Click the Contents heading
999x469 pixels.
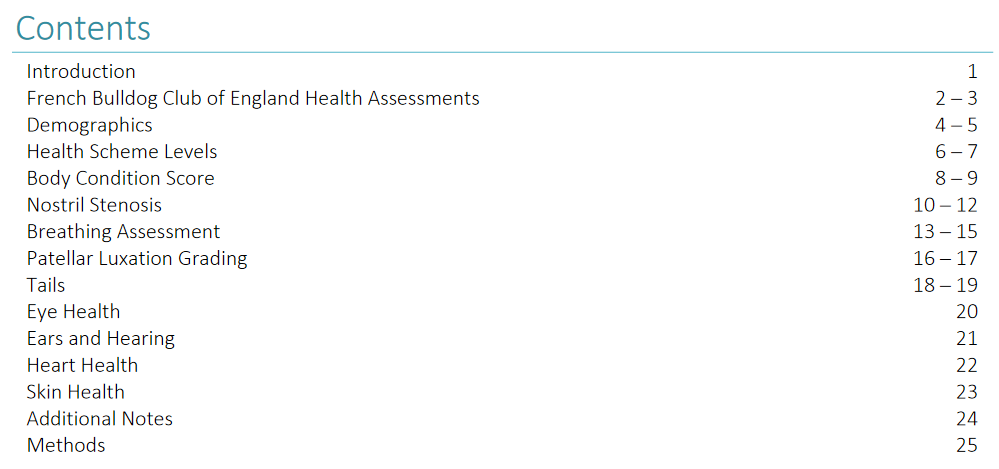(83, 27)
